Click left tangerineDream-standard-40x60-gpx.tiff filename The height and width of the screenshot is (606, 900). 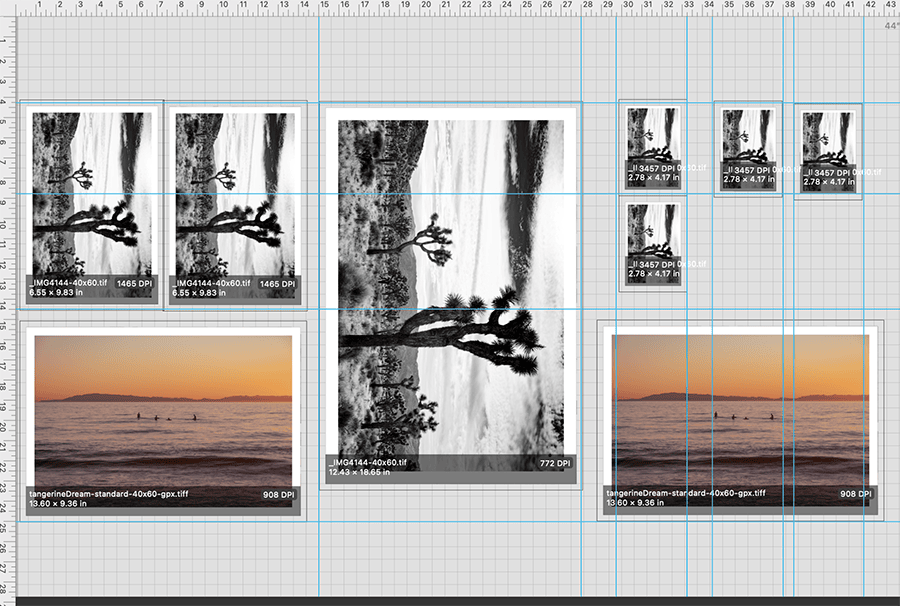pyautogui.click(x=109, y=494)
